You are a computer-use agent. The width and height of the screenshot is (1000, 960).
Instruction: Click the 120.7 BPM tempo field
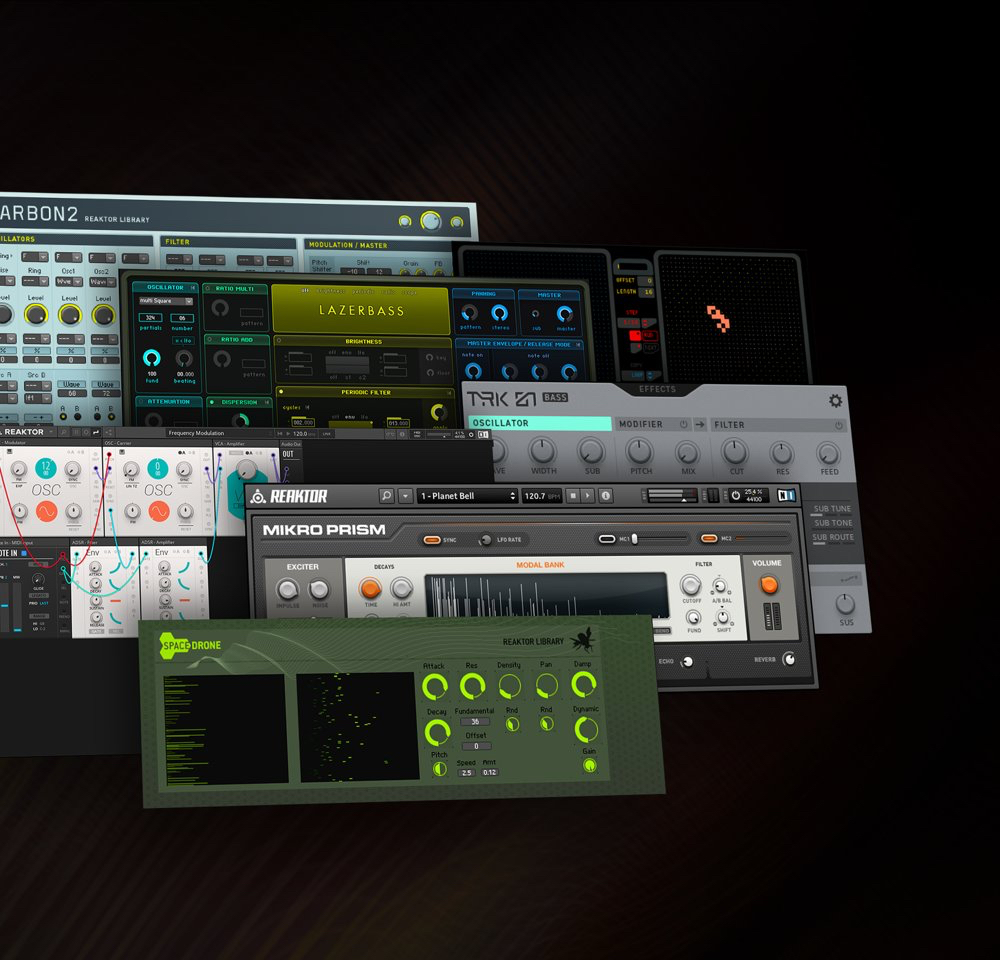541,496
